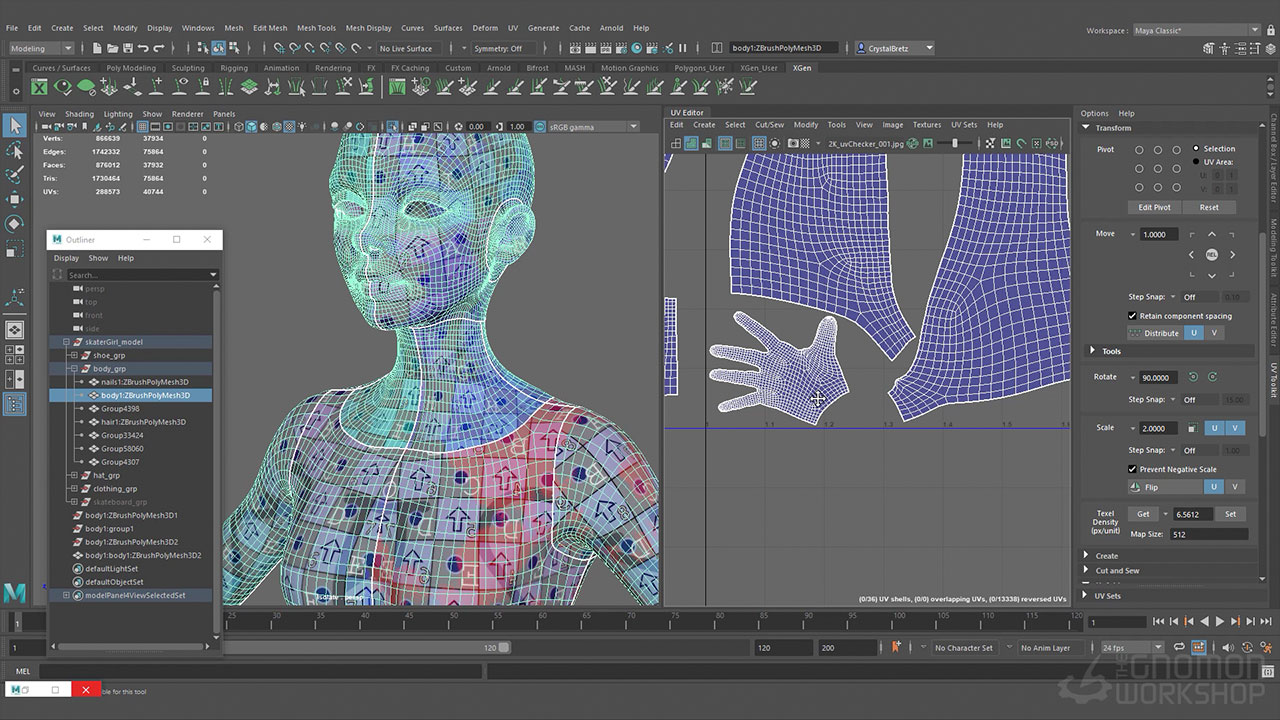
Task: Click the texel density Get button
Action: click(x=1143, y=514)
